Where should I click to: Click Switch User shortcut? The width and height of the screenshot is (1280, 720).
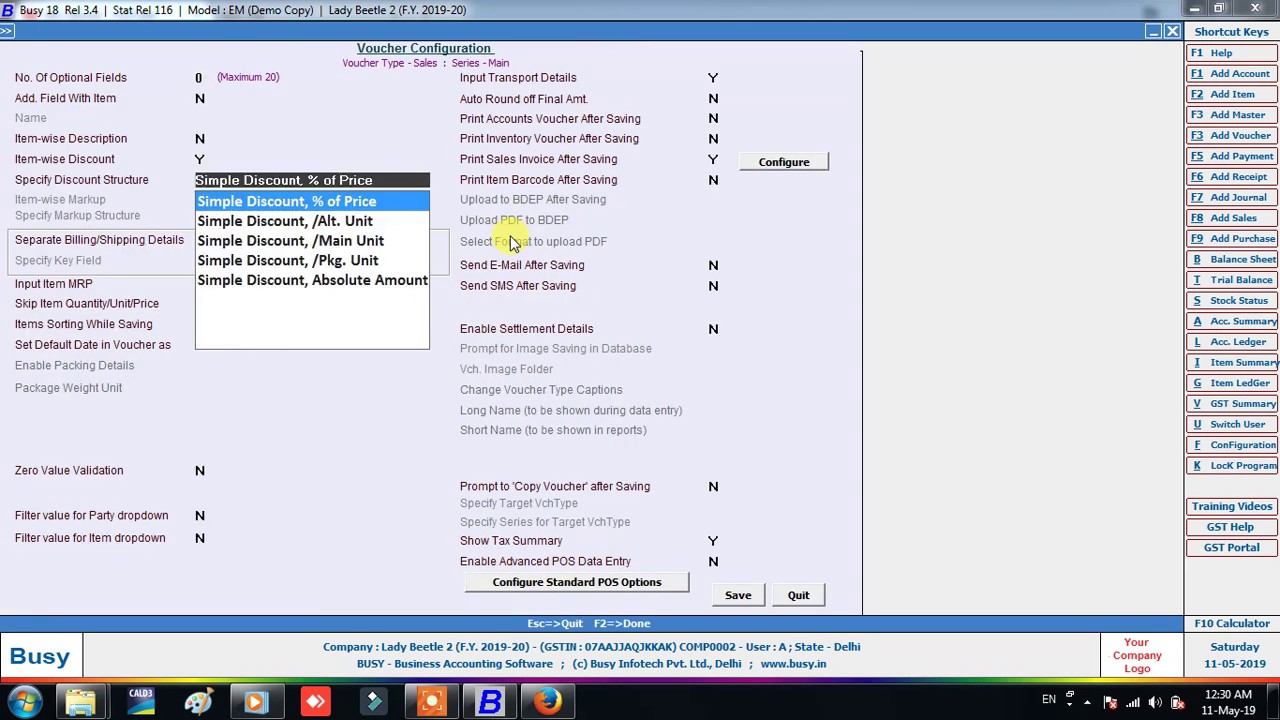pyautogui.click(x=1232, y=425)
